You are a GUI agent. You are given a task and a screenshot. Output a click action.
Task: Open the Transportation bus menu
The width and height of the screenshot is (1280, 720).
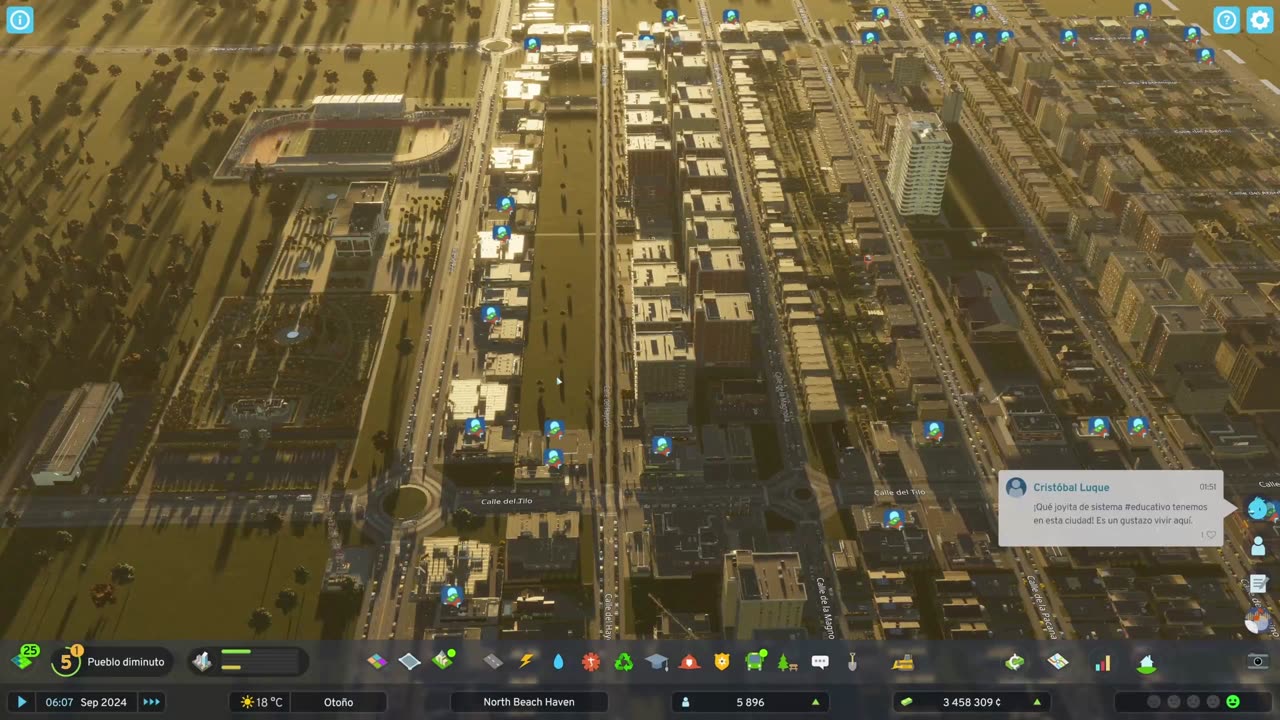tap(756, 661)
